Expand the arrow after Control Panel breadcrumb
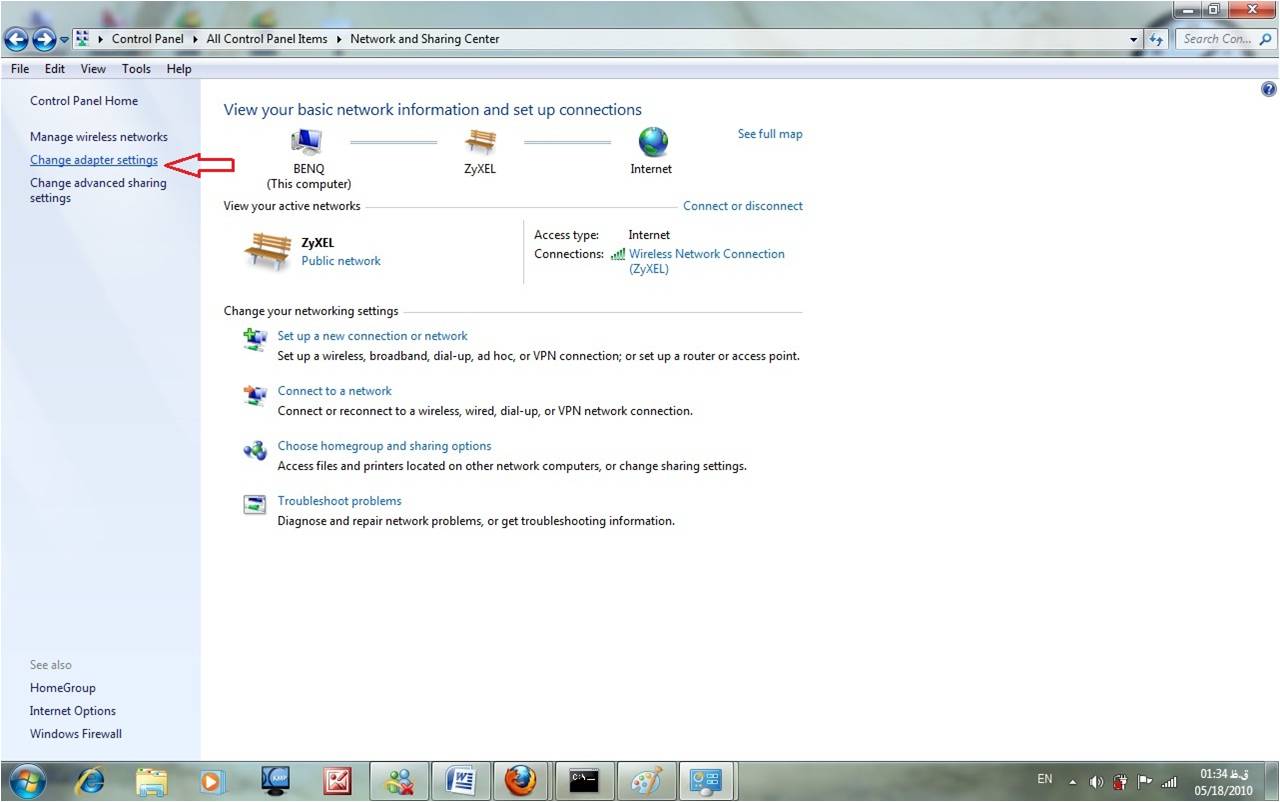 (x=194, y=39)
